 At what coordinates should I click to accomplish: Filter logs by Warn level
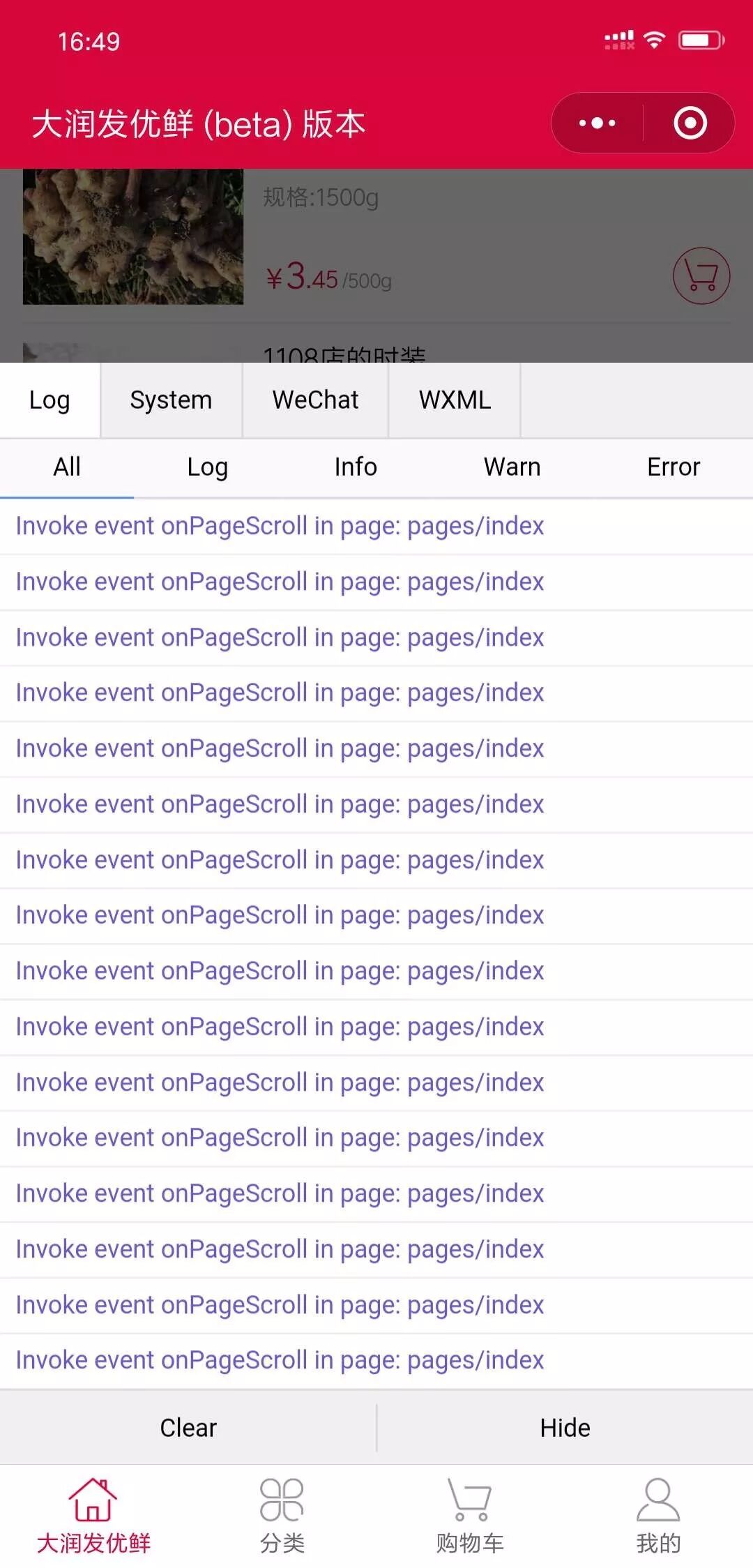[512, 467]
